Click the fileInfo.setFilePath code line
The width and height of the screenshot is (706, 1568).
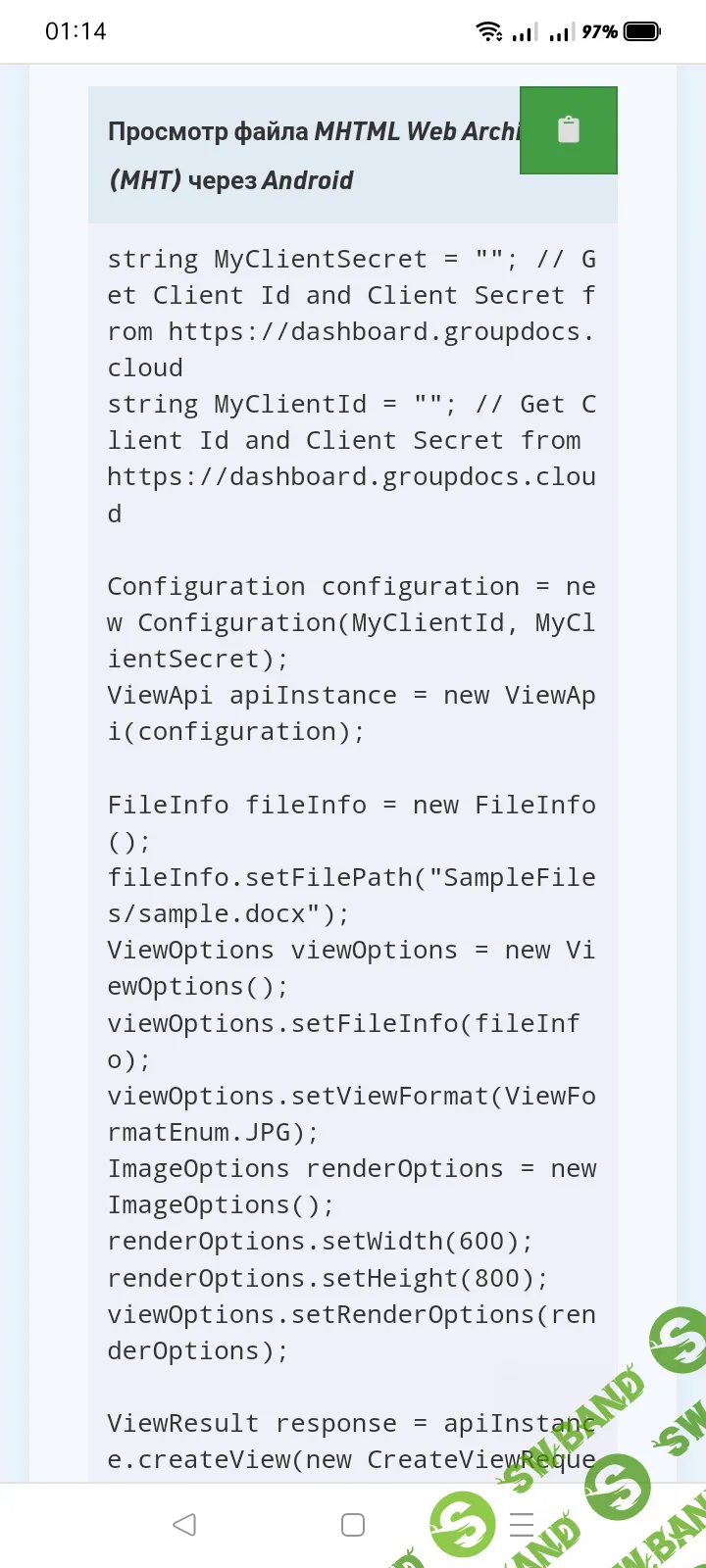pos(351,878)
